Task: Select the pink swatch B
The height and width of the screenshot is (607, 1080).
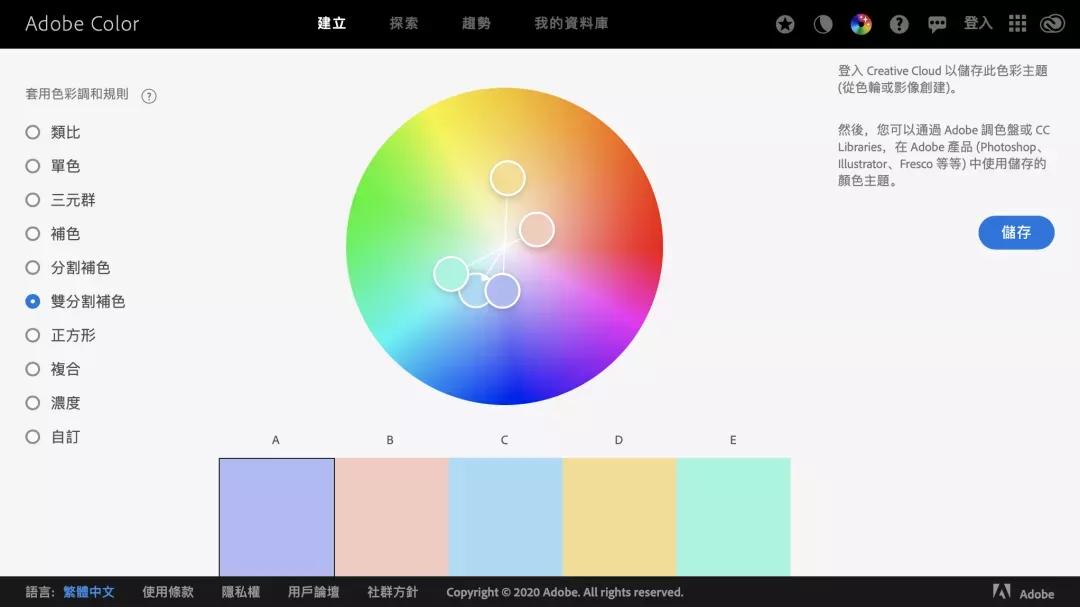Action: 391,517
